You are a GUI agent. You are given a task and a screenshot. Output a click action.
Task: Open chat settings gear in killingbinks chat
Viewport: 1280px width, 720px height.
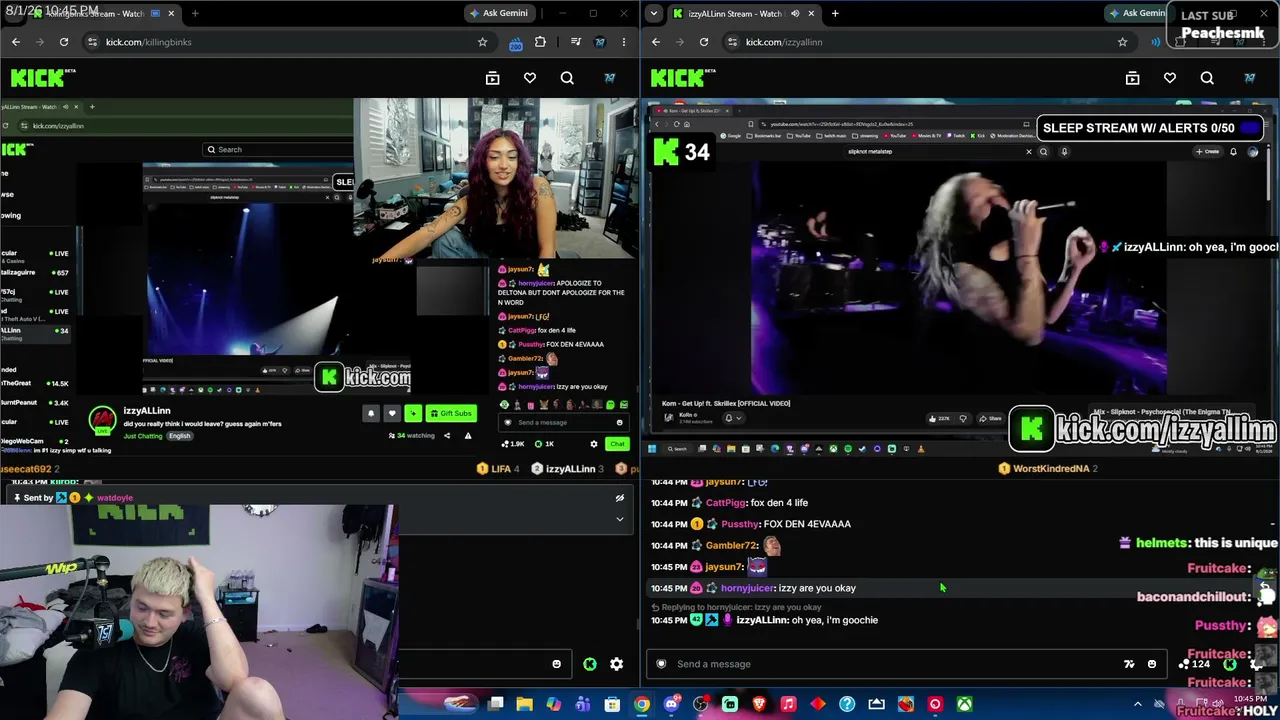point(617,664)
